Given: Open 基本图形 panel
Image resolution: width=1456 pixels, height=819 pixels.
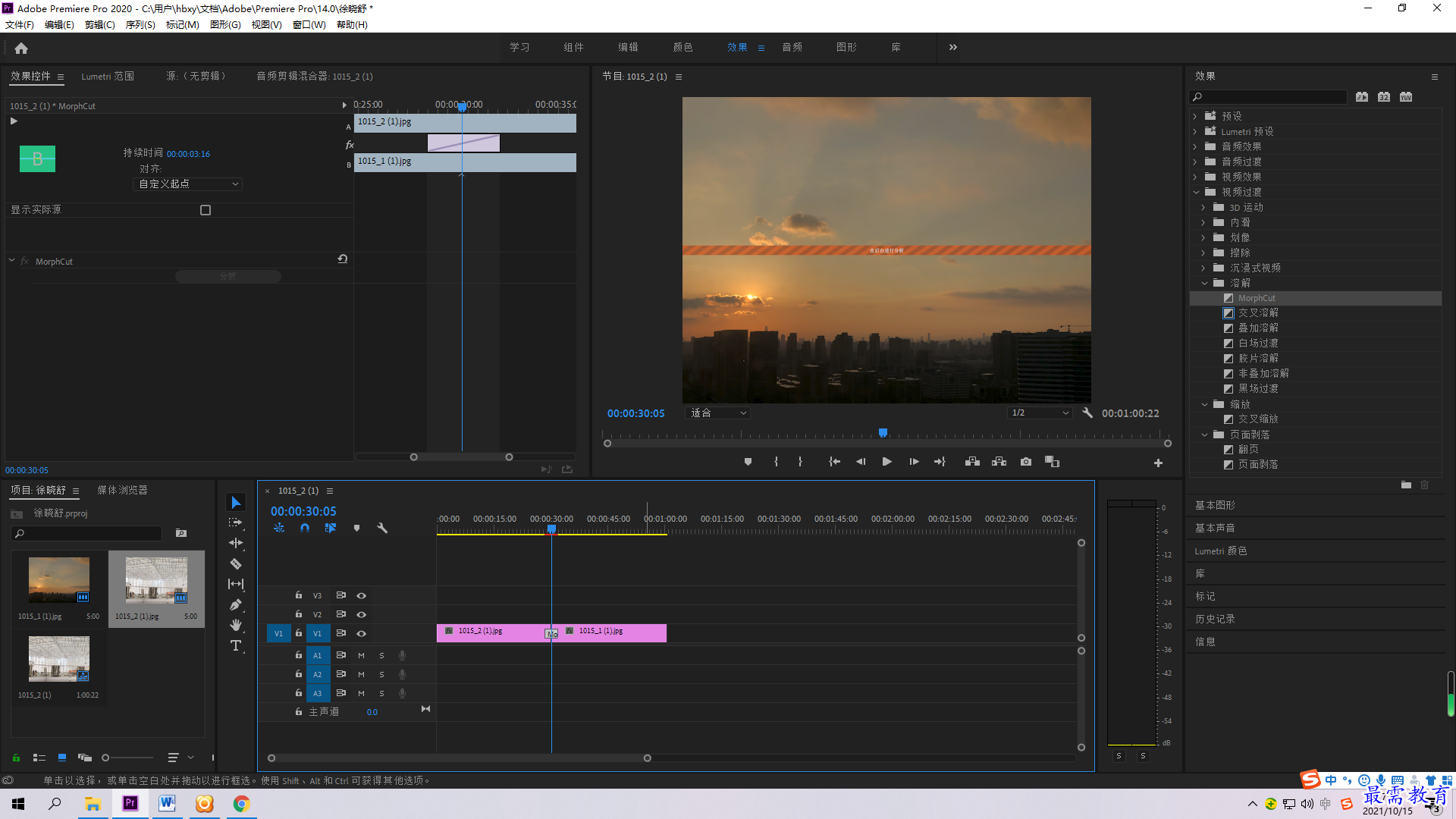Looking at the screenshot, I should [1215, 506].
